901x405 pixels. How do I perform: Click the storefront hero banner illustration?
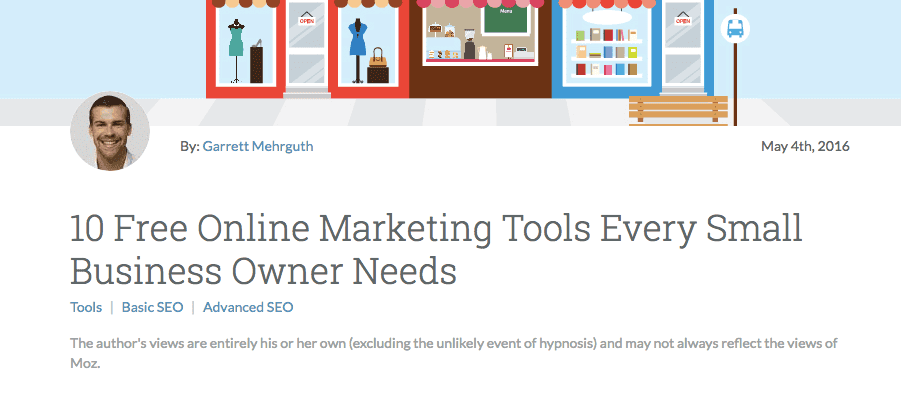450,62
